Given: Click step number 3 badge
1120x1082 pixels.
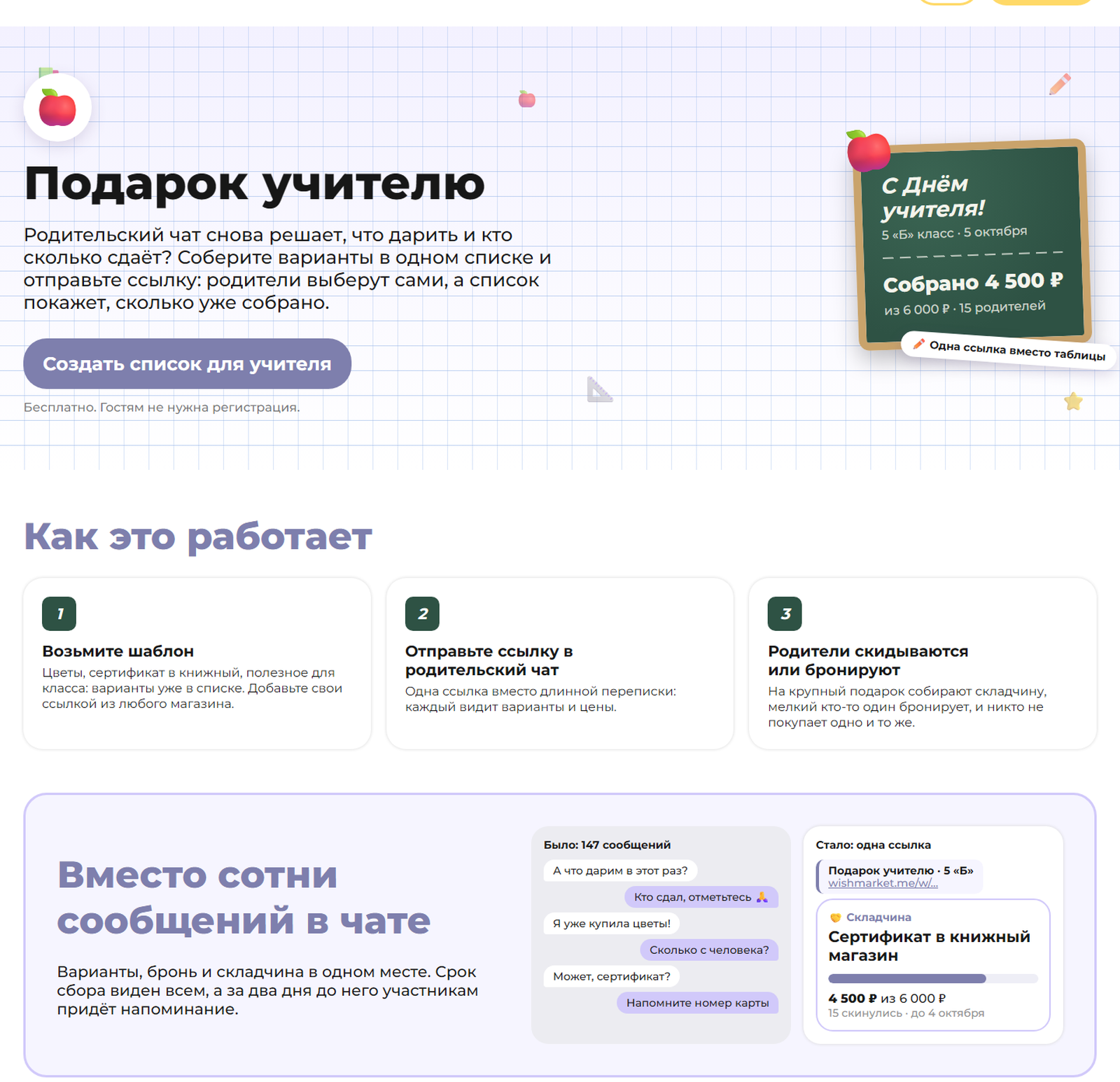Looking at the screenshot, I should [785, 613].
